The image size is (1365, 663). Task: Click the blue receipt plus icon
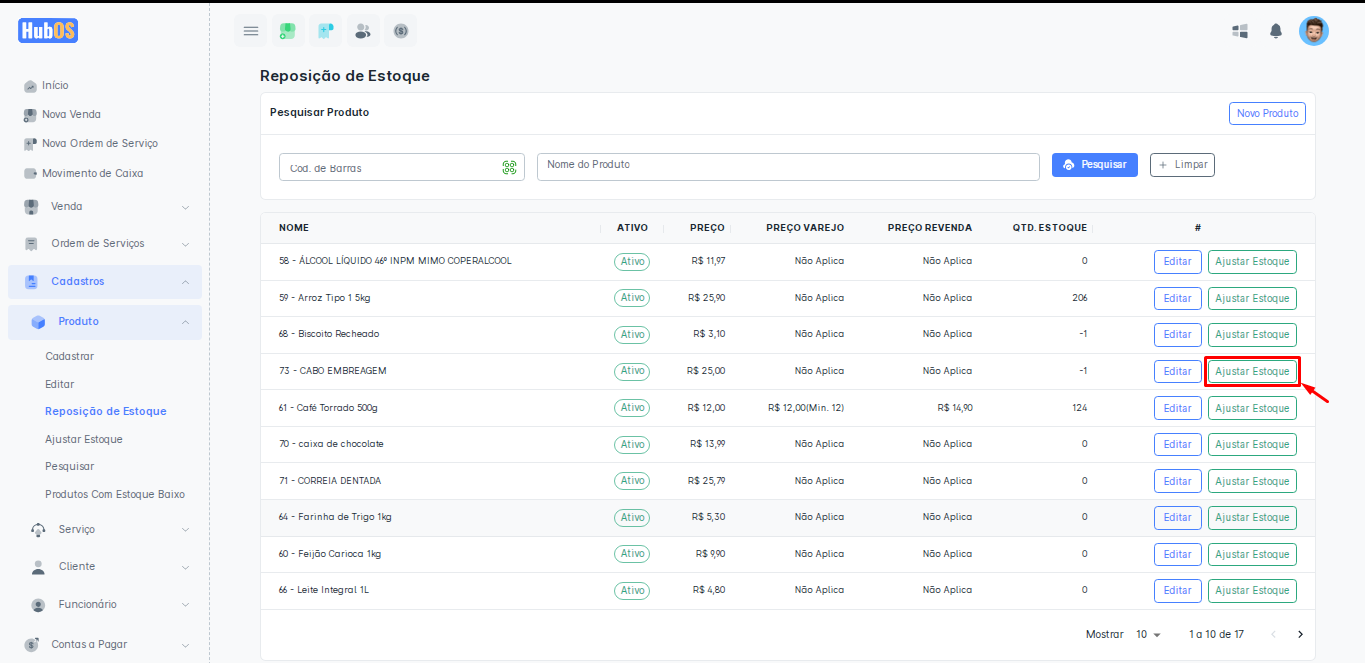tap(325, 31)
